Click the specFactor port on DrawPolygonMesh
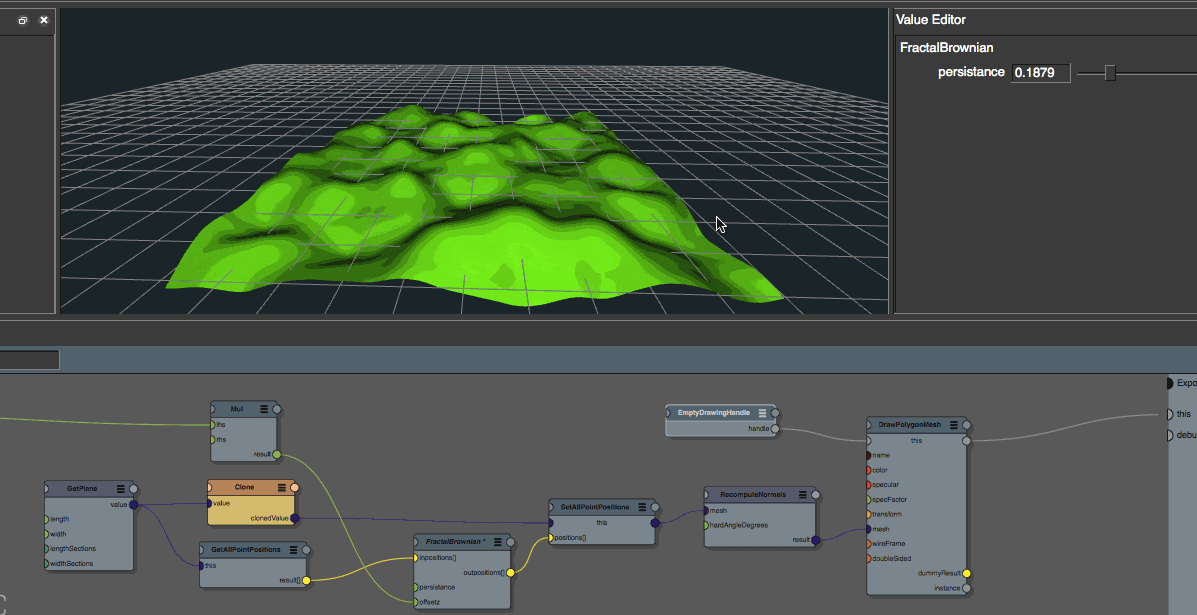 click(869, 500)
